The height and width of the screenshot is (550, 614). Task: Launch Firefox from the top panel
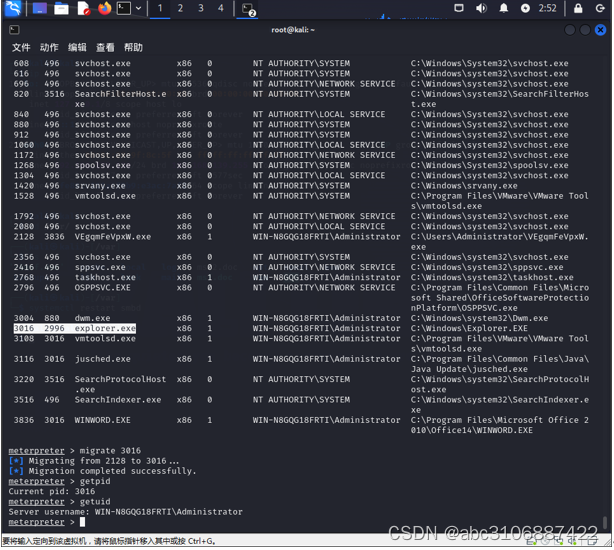pos(104,8)
